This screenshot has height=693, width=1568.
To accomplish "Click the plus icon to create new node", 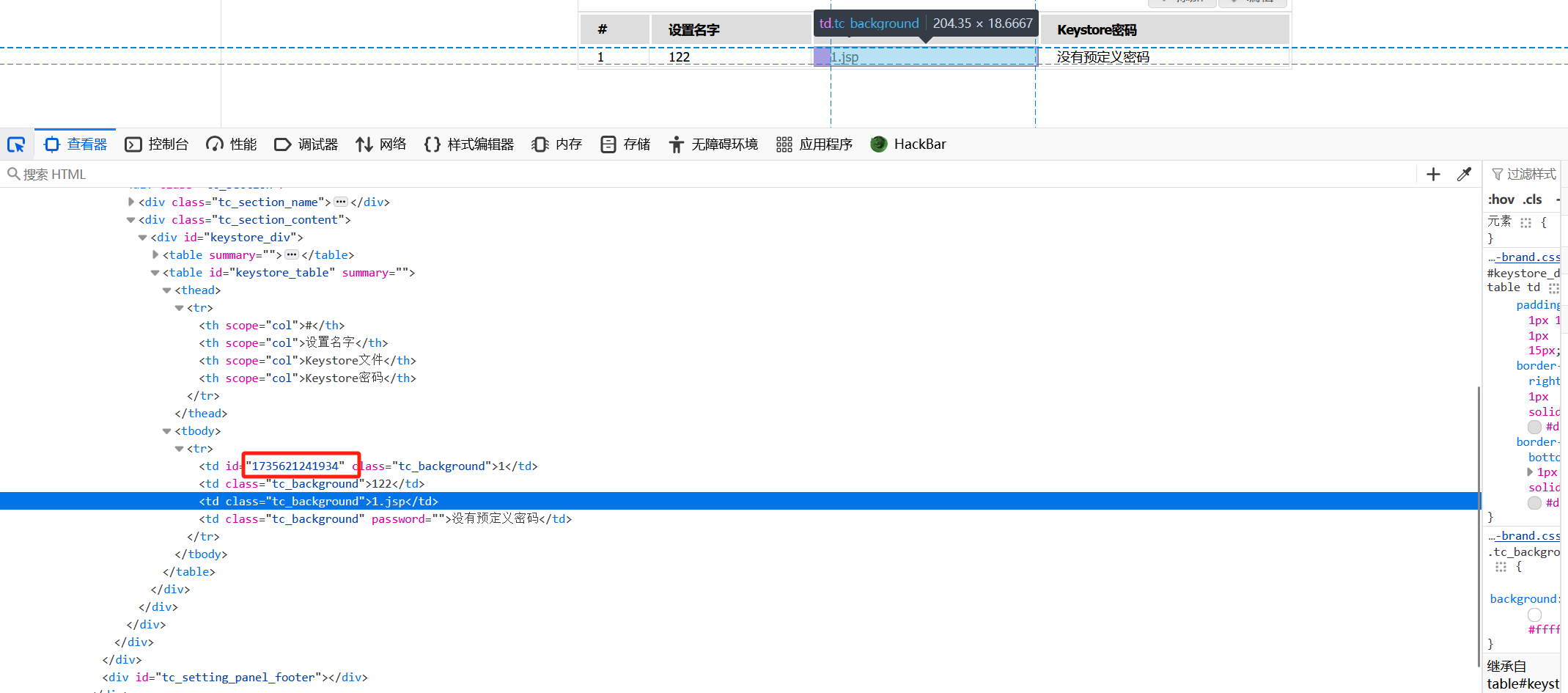I will (x=1433, y=175).
